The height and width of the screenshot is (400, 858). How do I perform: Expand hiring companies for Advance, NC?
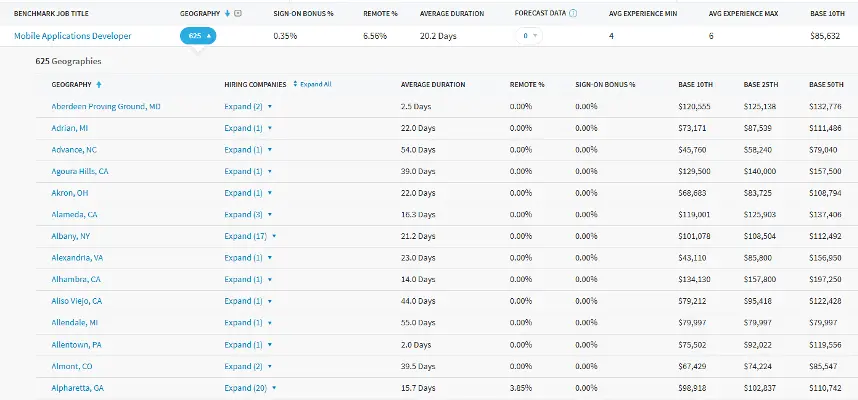248,150
